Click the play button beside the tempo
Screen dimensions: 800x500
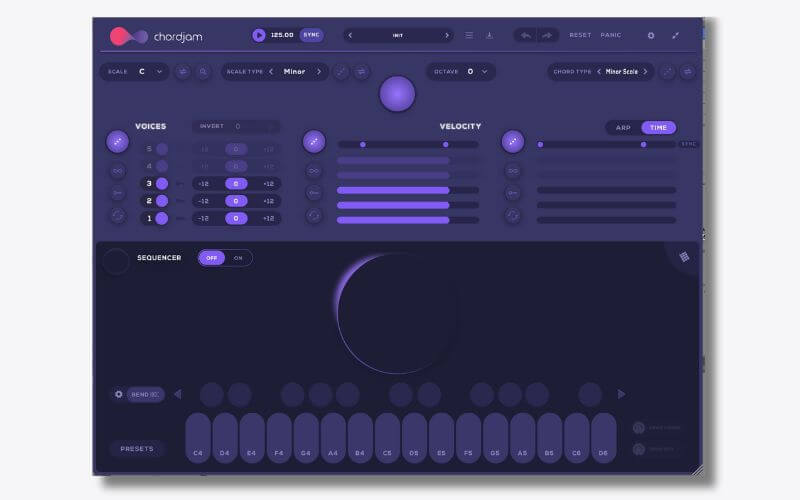(x=259, y=35)
